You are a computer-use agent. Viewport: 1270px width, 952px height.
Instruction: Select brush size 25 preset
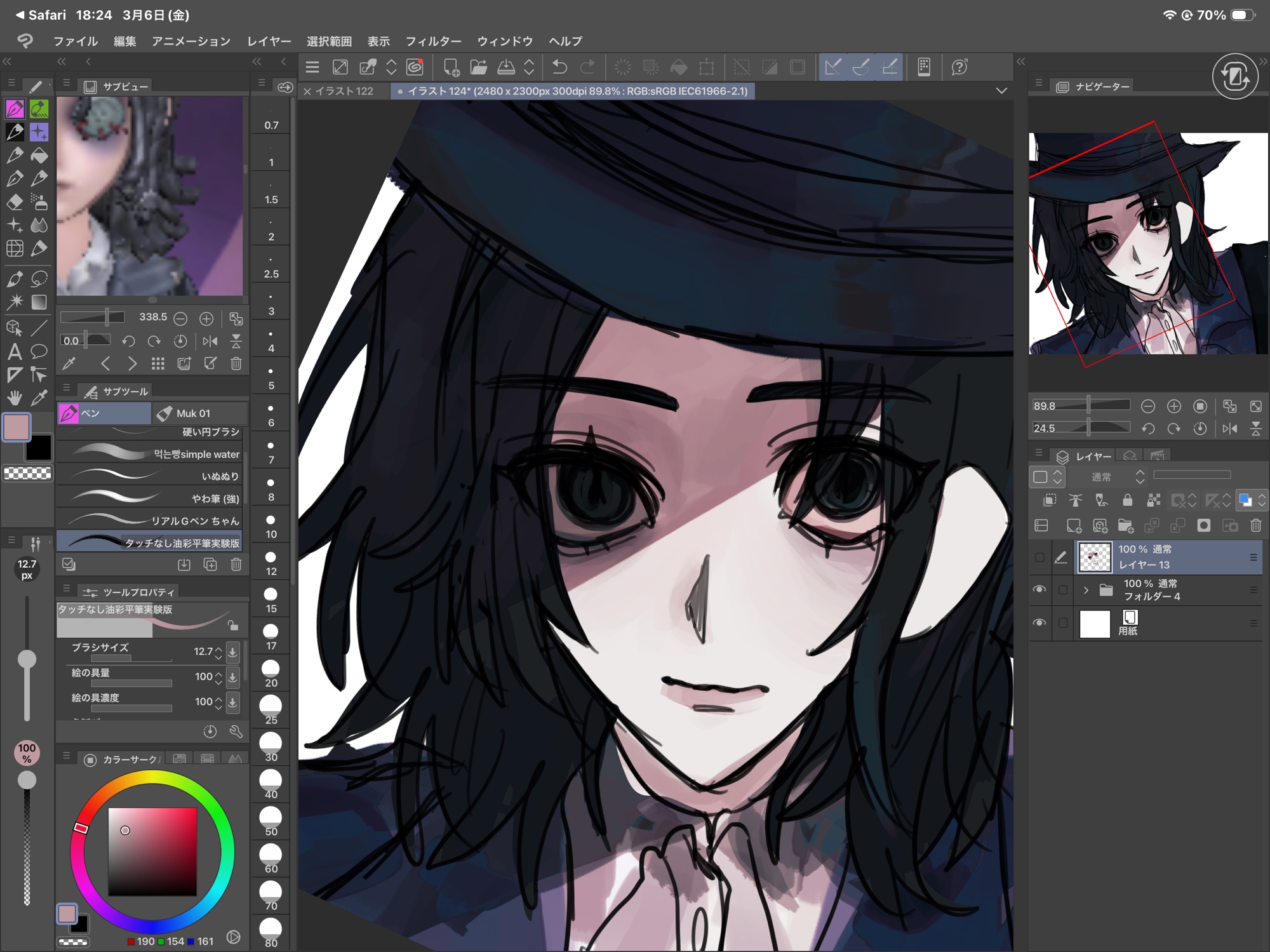pos(271,710)
